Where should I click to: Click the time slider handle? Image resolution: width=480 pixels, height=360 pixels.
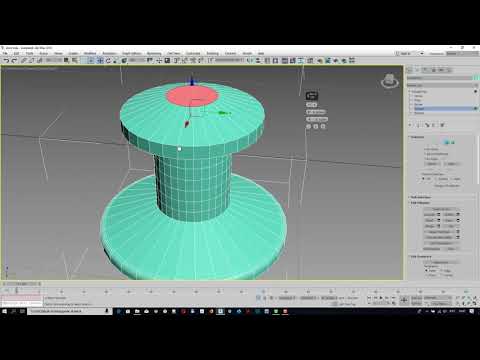[21, 284]
